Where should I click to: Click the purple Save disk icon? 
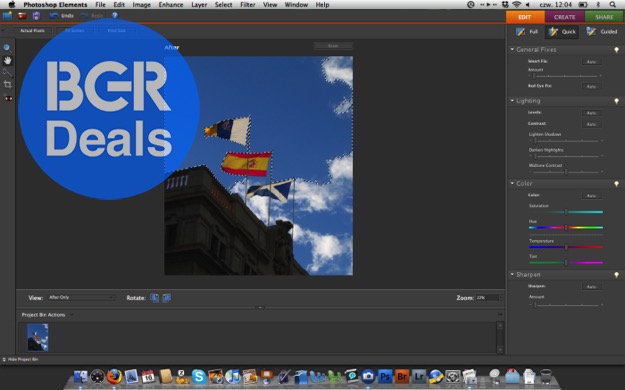pyautogui.click(x=36, y=16)
